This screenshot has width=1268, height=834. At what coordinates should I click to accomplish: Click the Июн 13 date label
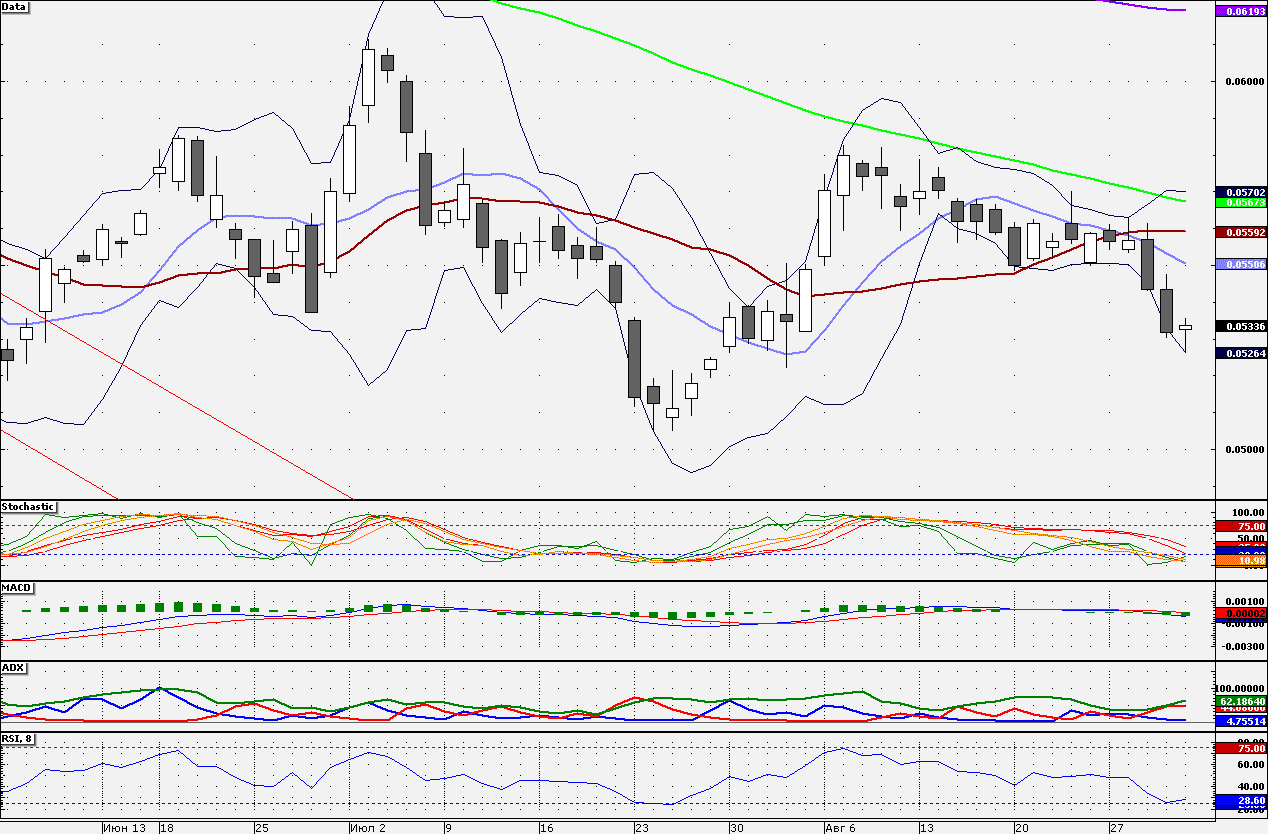point(125,828)
